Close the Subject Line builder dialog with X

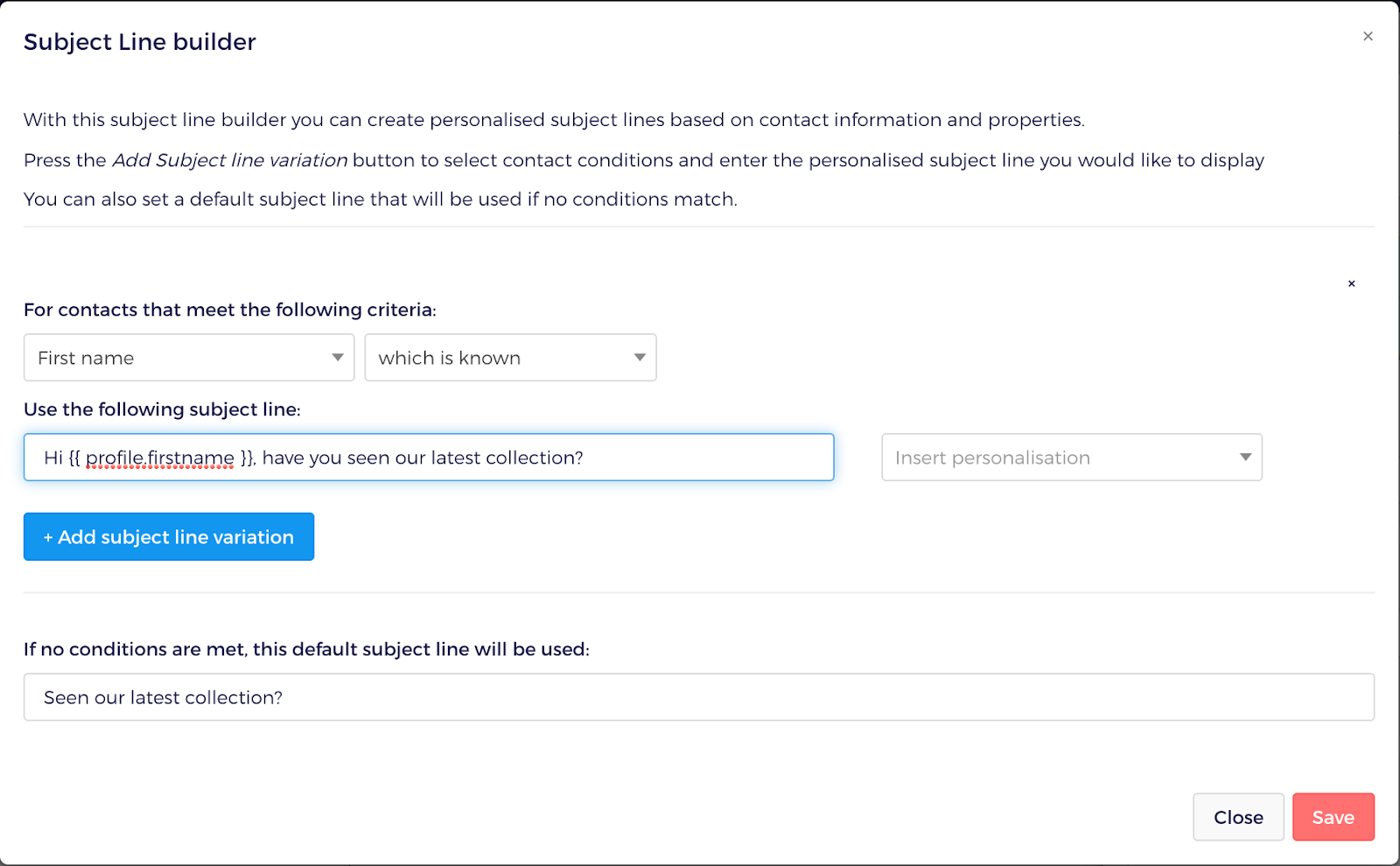[1368, 36]
